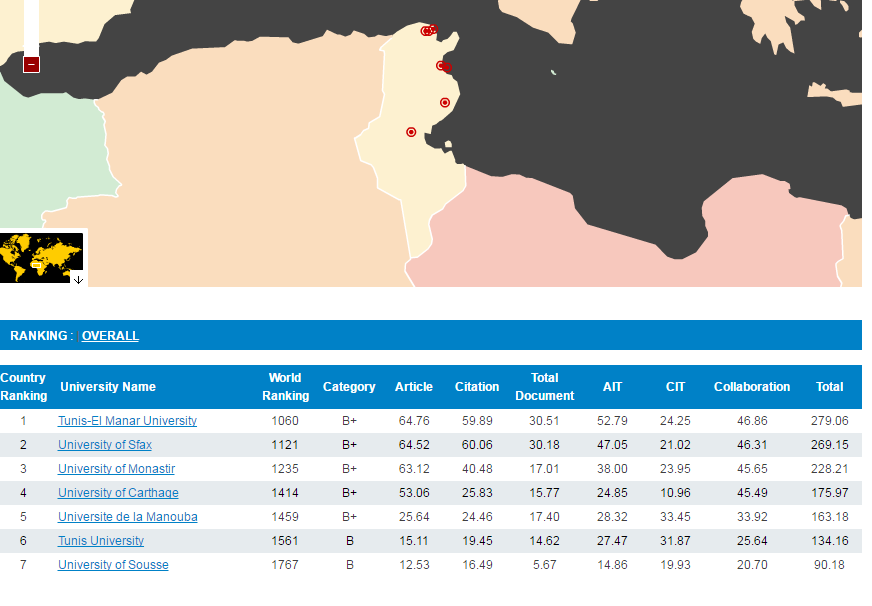Collapse the world overview minimap arrow
The image size is (872, 606).
tap(78, 280)
